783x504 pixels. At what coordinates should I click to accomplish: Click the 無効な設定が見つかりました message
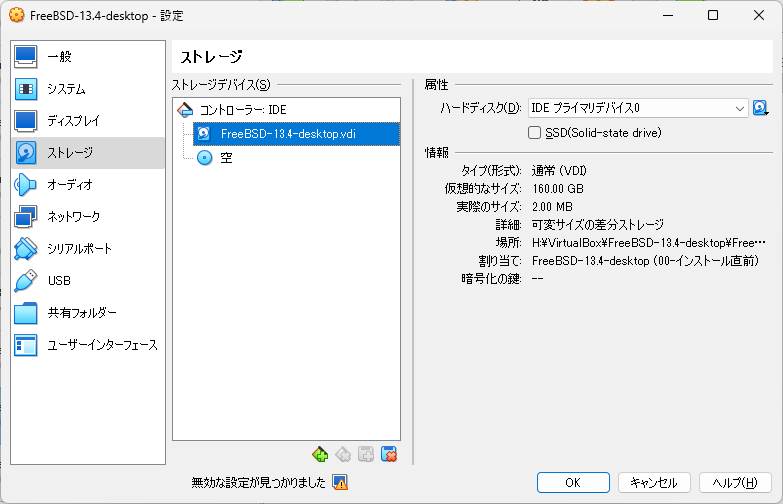(x=258, y=483)
